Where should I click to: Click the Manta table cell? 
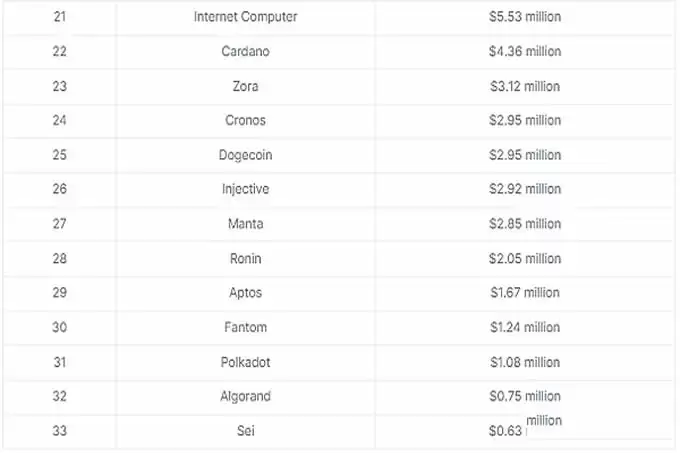(245, 224)
